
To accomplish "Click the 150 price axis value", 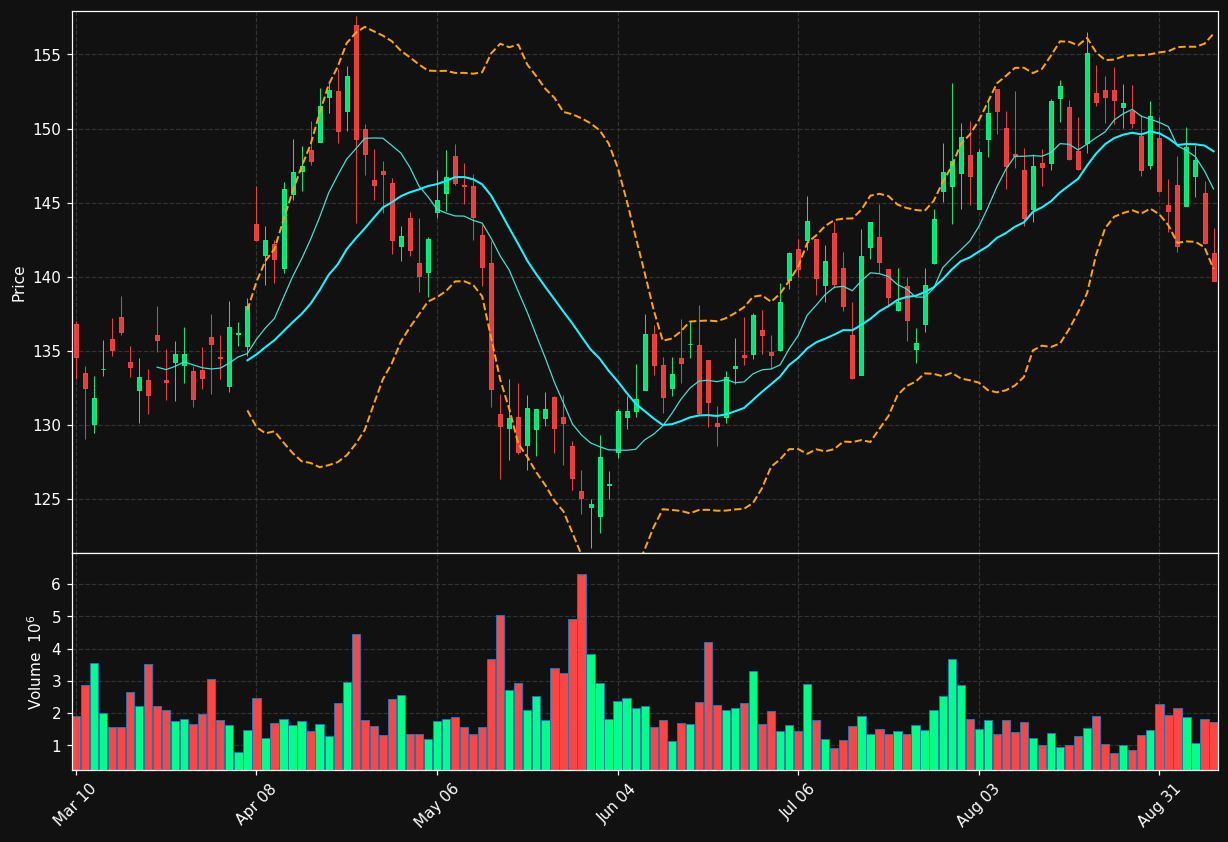I will click(49, 129).
